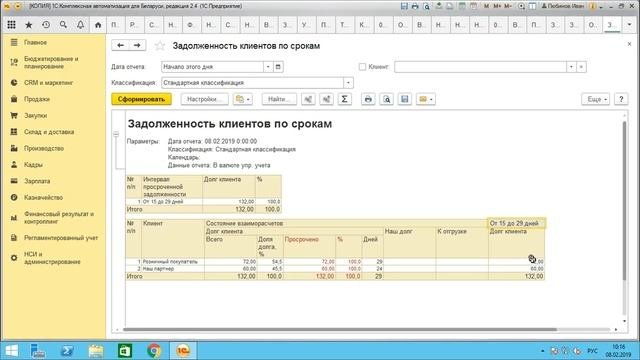The height and width of the screenshot is (360, 640).
Task: Click the Дата отчета input field
Action: (x=212, y=67)
